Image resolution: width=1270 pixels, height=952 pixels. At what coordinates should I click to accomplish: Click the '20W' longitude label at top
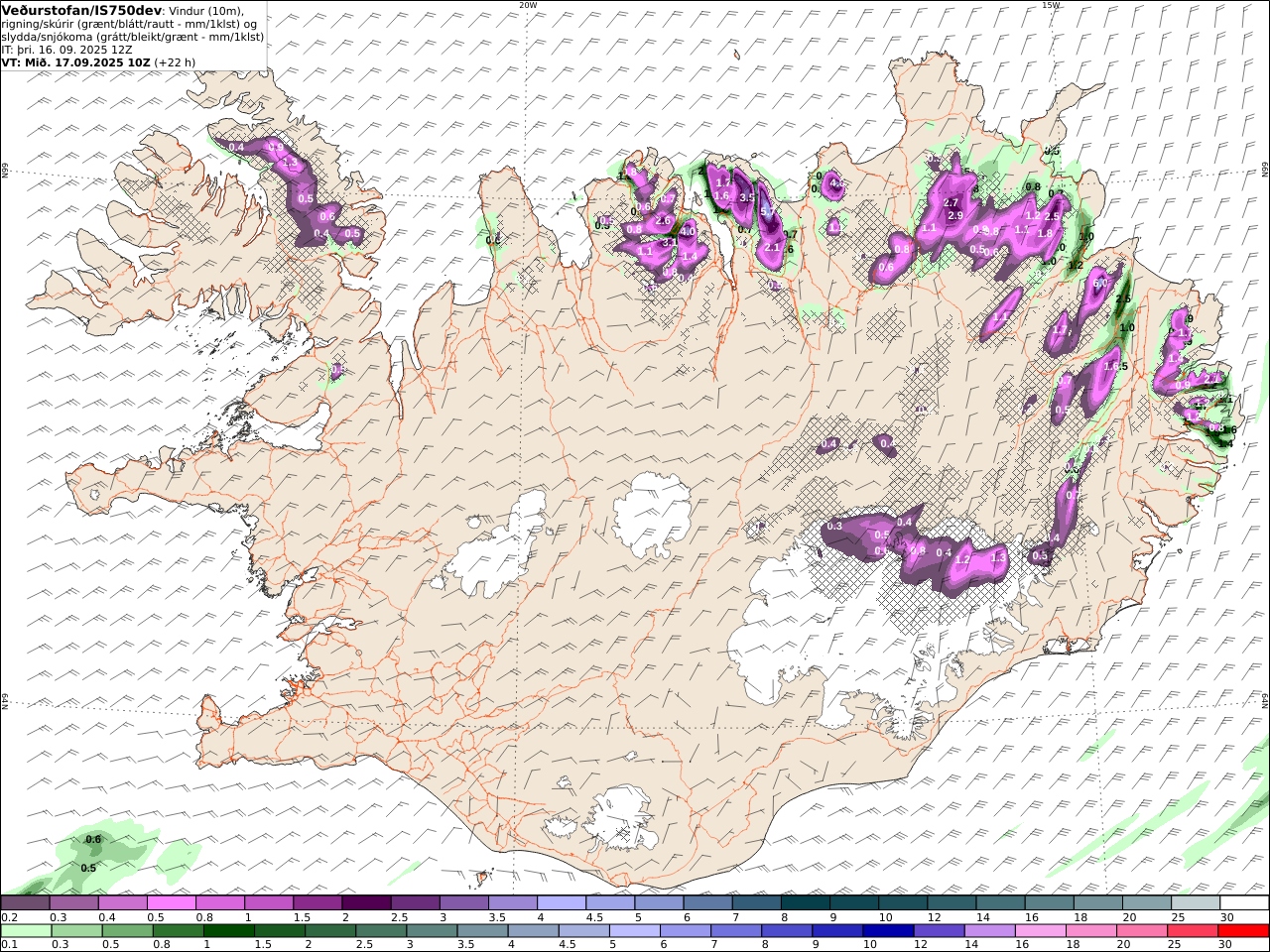coord(528,5)
